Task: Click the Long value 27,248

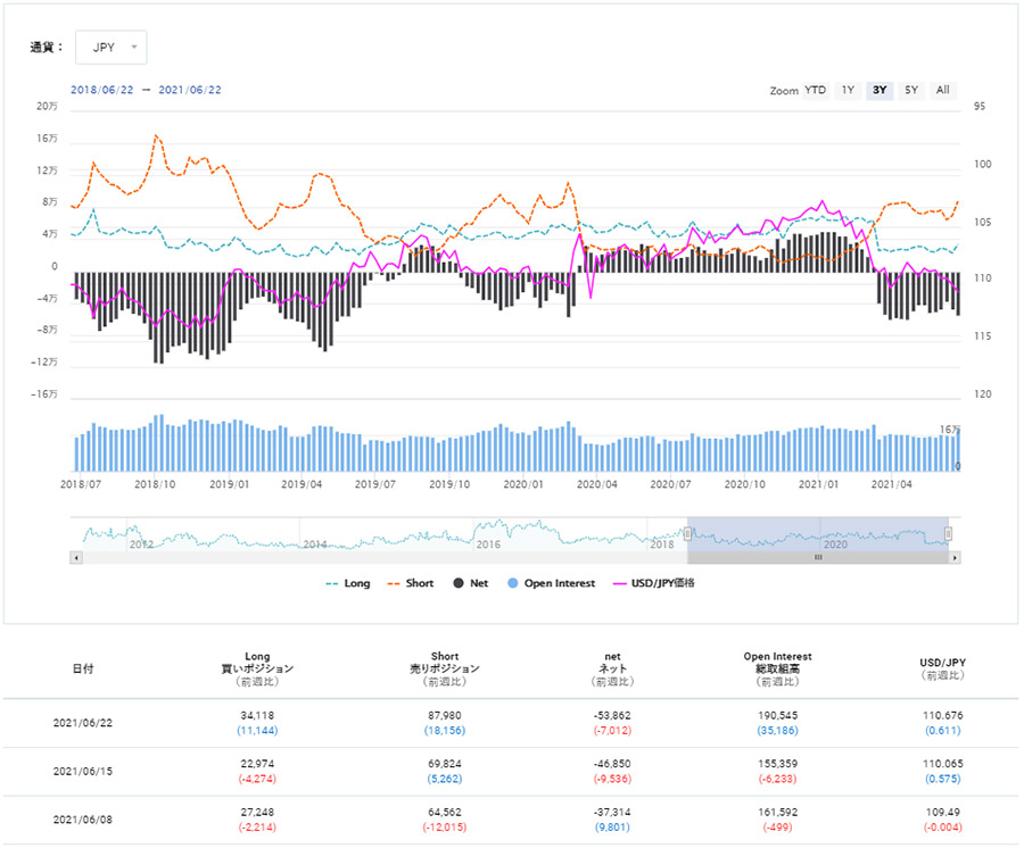Action: pos(257,813)
